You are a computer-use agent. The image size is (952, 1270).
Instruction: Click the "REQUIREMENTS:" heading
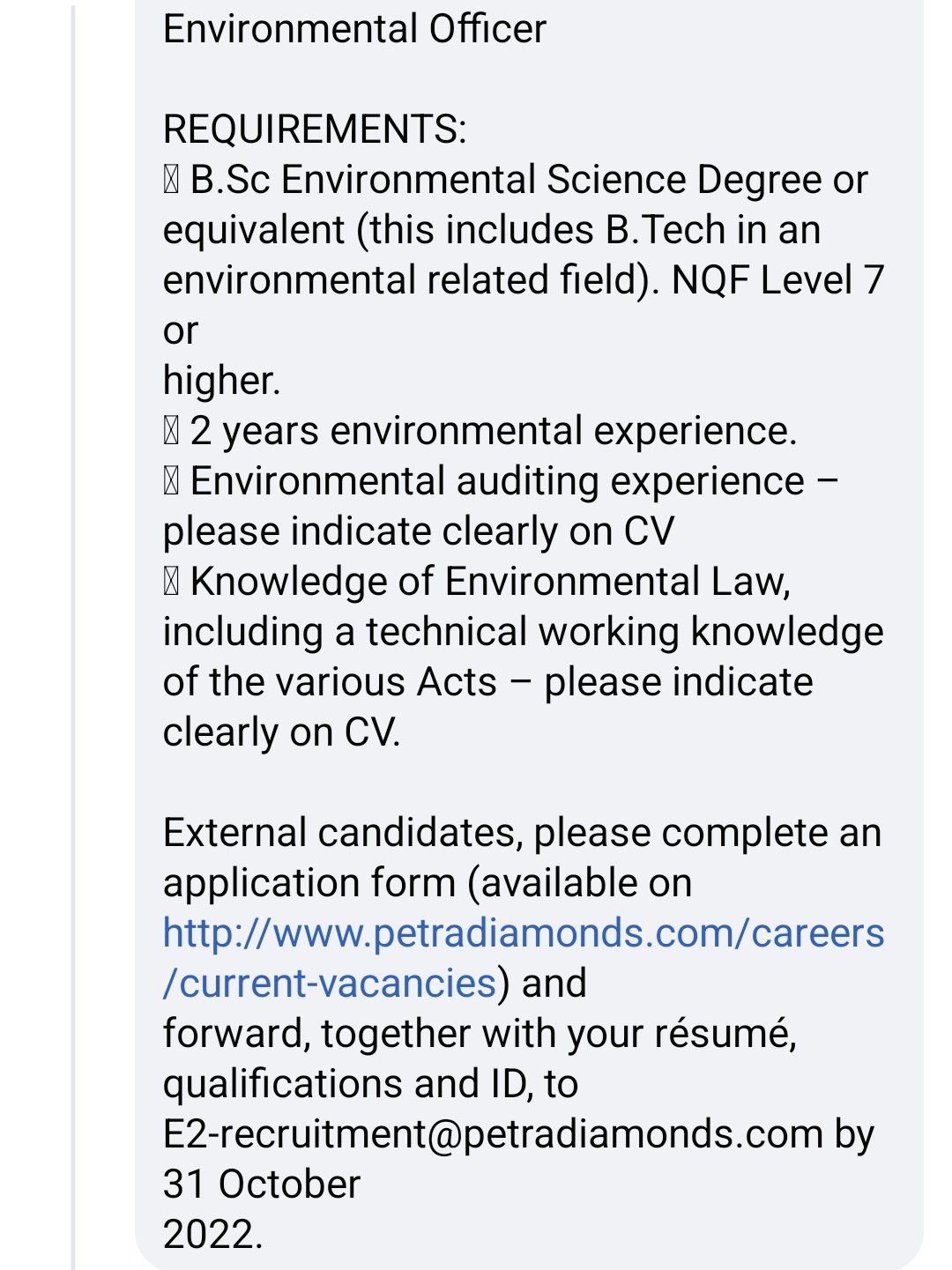315,130
